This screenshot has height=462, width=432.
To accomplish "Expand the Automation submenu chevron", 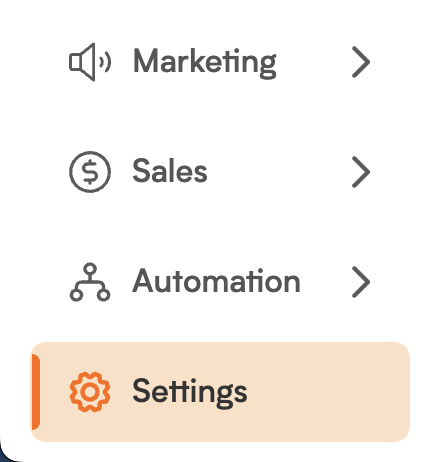I will pos(361,282).
